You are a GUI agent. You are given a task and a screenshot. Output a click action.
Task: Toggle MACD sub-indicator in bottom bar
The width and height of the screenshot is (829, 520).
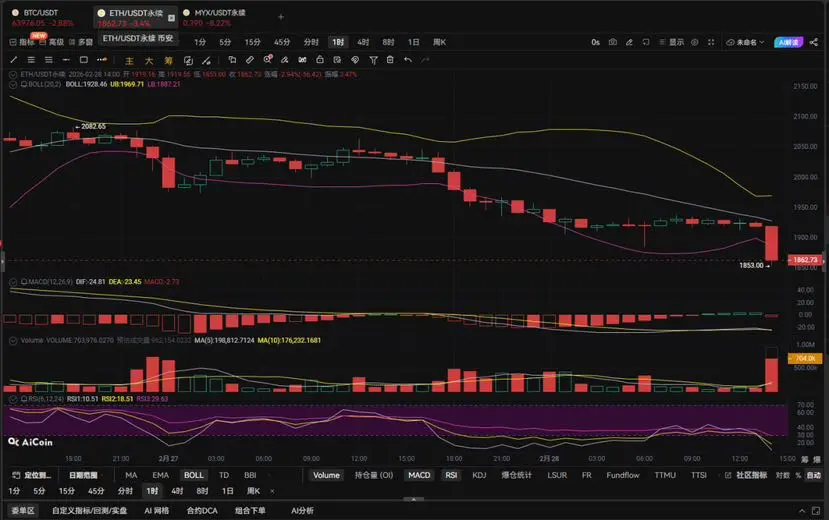coord(419,475)
